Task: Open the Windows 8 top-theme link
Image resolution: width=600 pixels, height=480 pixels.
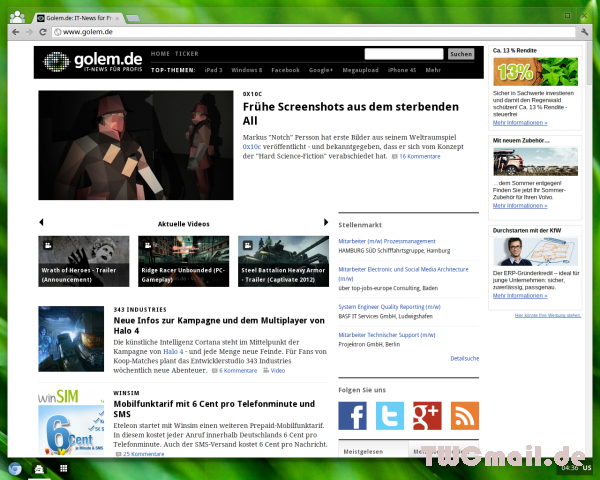Action: coord(246,70)
